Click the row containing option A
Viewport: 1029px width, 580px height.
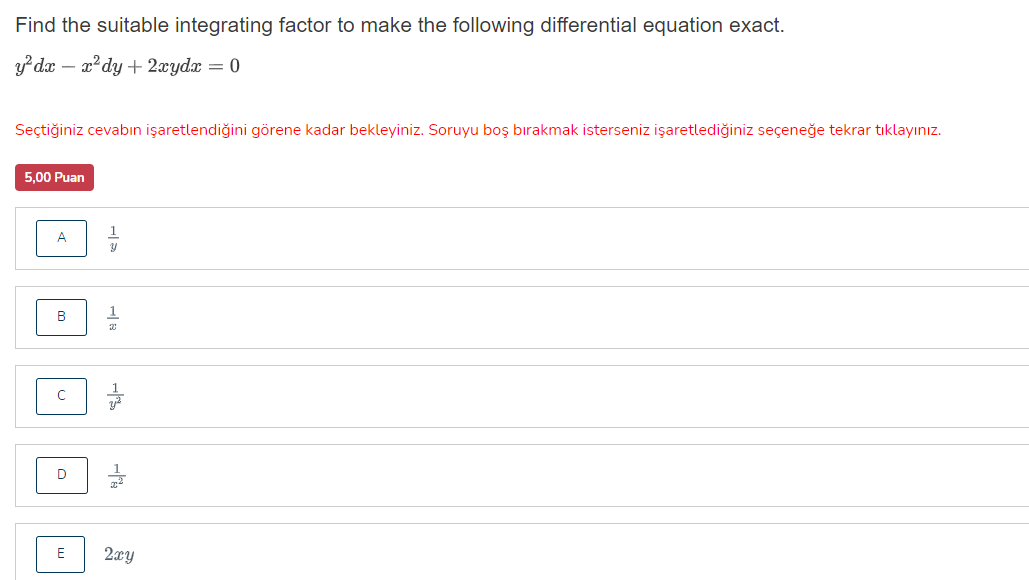[x=500, y=238]
